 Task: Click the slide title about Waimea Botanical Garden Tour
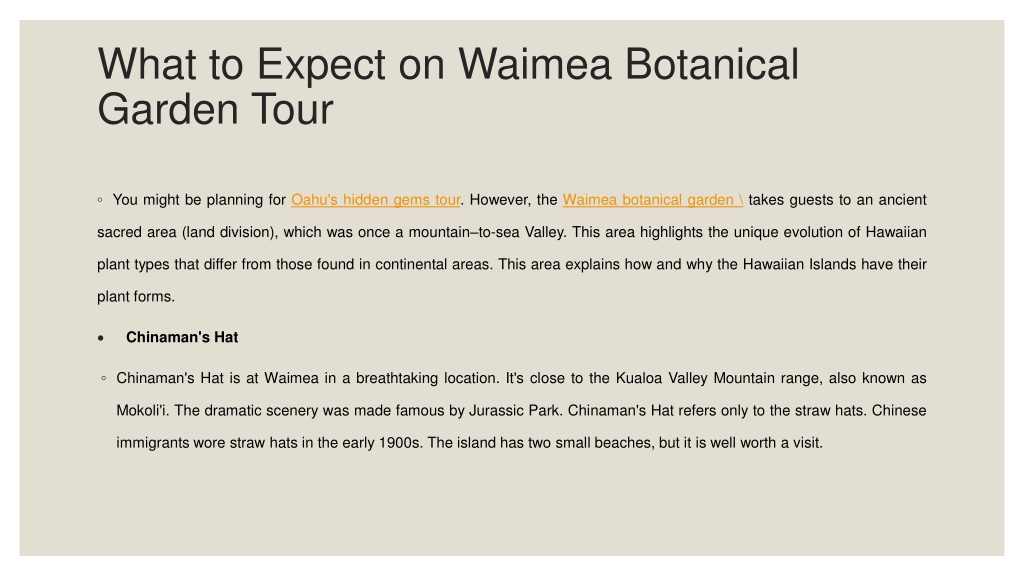coord(448,86)
